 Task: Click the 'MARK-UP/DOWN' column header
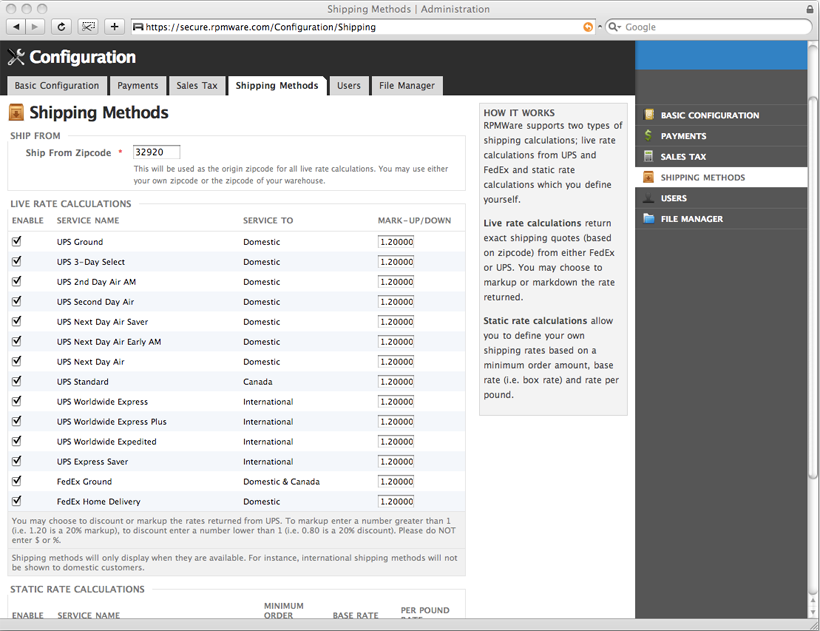[x=414, y=221]
